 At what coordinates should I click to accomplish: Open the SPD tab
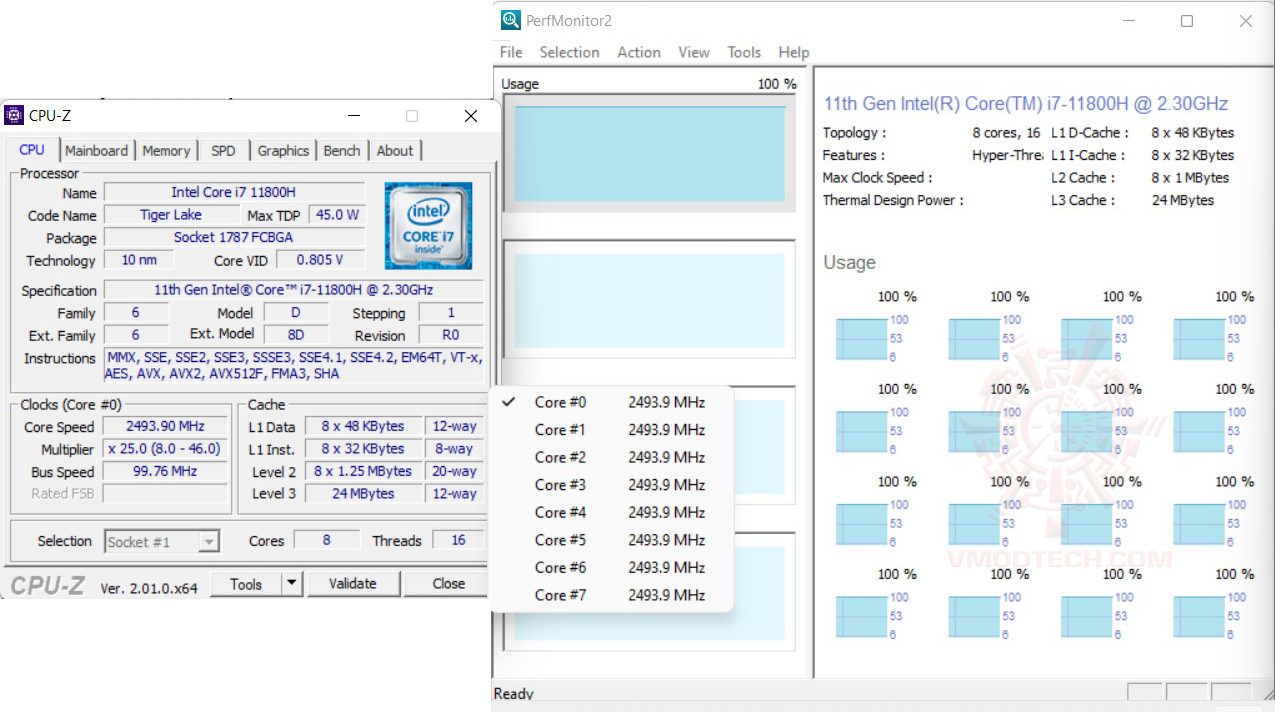tap(224, 151)
